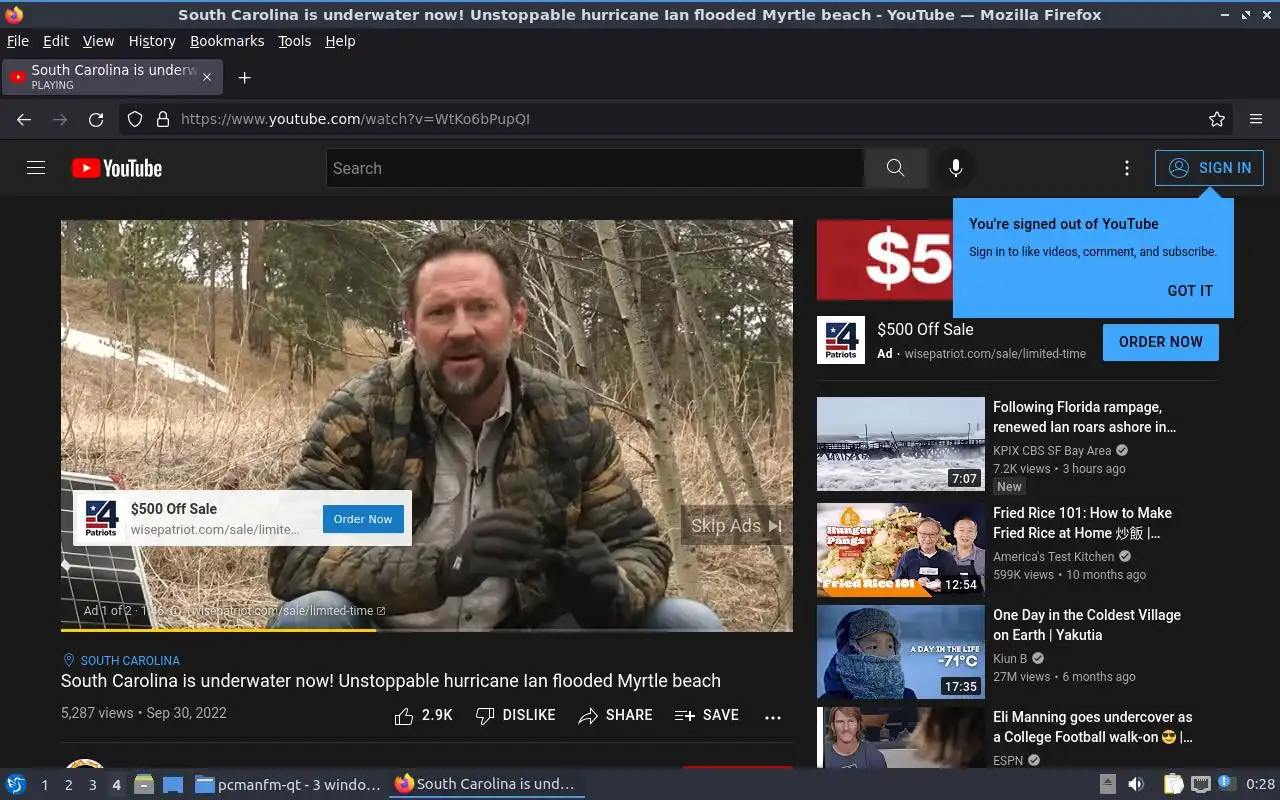Viewport: 1280px width, 800px height.
Task: Reload the page
Action: click(x=96, y=119)
